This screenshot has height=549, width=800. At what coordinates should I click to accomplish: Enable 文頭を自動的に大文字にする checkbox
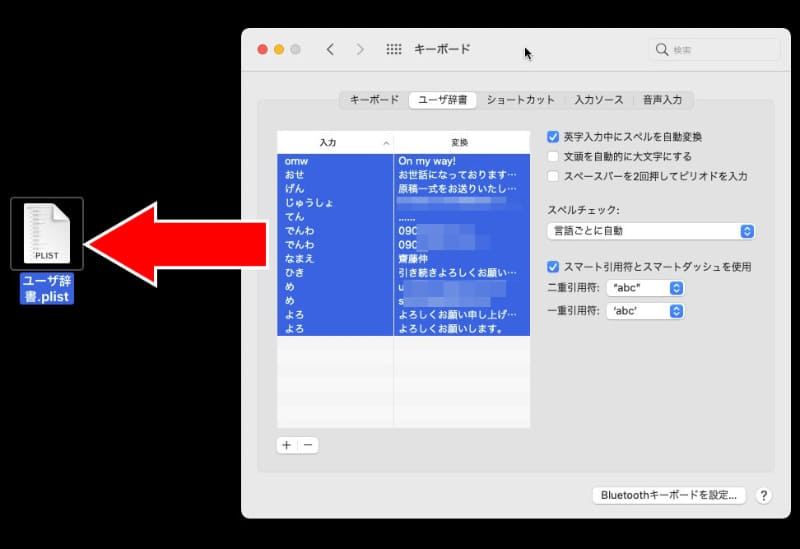[x=553, y=156]
